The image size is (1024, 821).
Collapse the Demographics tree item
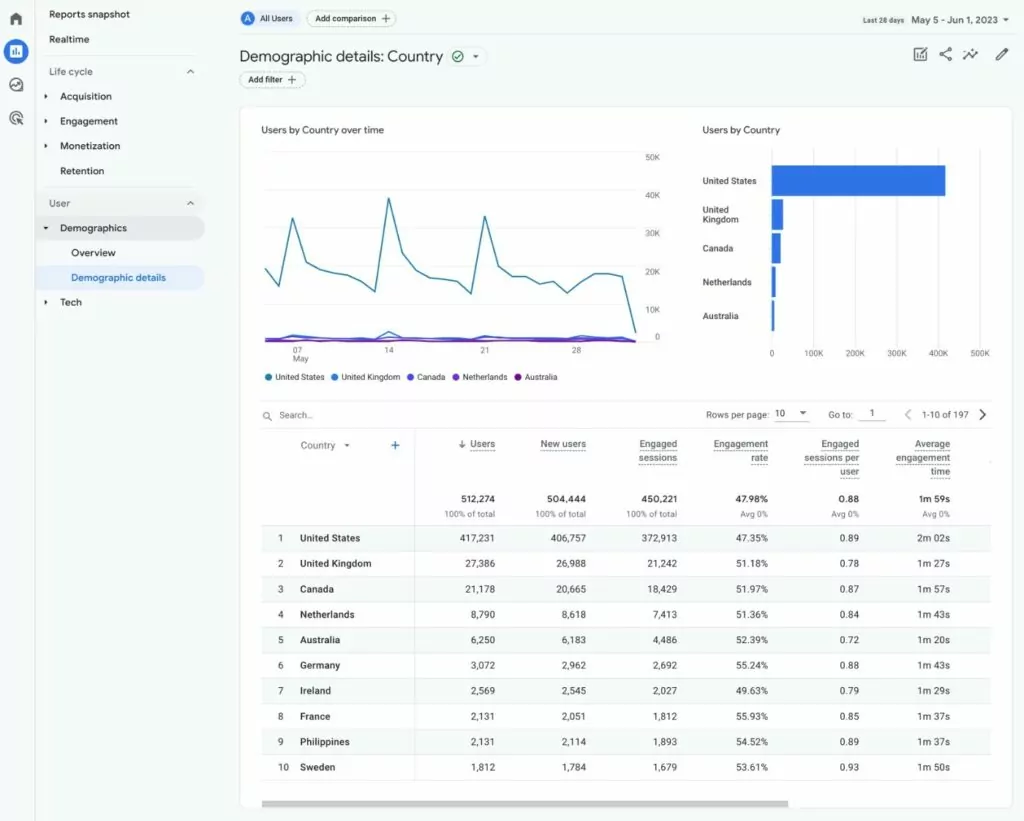[x=46, y=228]
